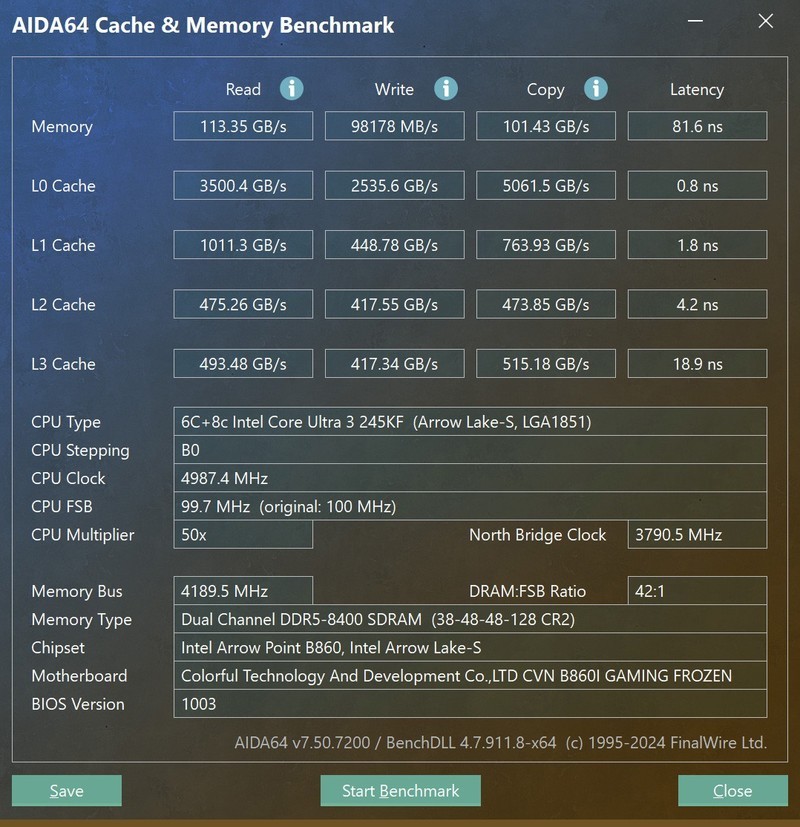Select L0 Cache write value 2535.6 GB/s
Image resolution: width=800 pixels, height=827 pixels.
394,186
